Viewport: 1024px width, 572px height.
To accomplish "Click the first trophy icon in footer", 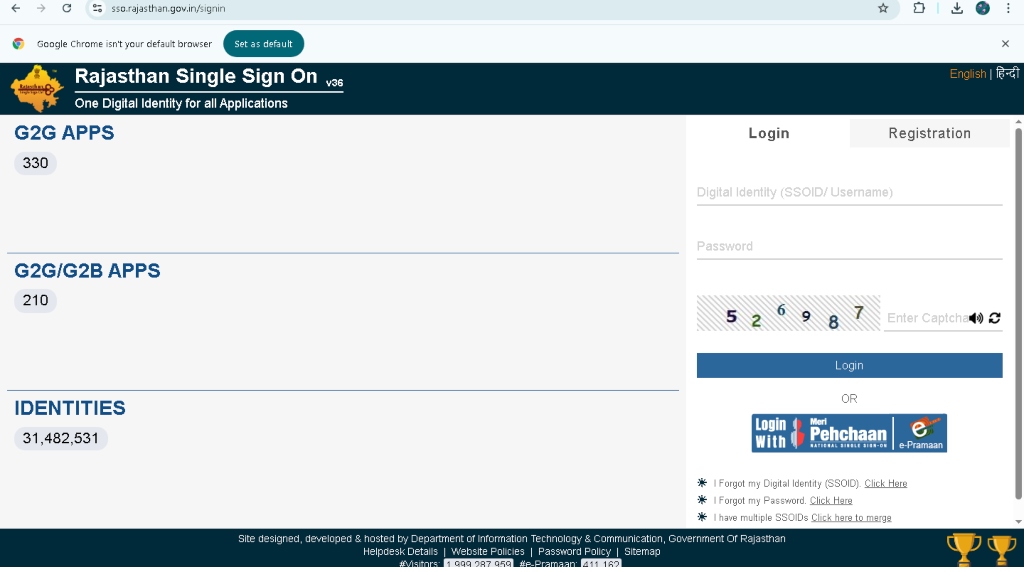I will pyautogui.click(x=964, y=550).
